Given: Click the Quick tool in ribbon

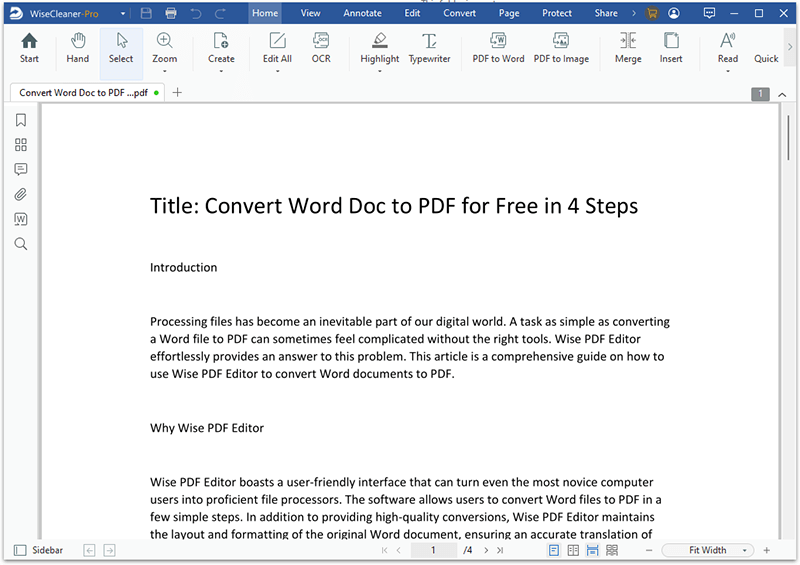Looking at the screenshot, I should coord(766,59).
